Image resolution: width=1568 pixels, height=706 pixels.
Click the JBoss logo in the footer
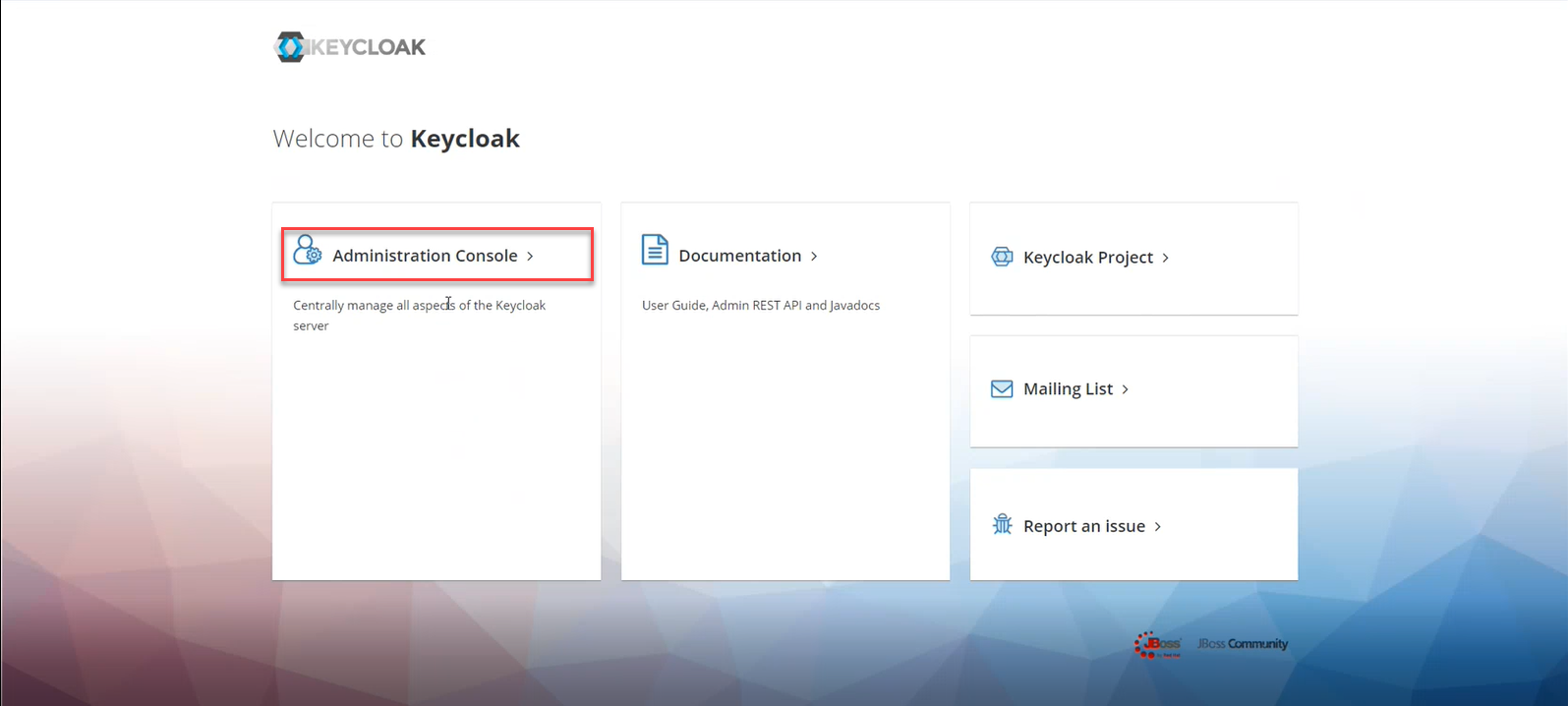[1158, 645]
